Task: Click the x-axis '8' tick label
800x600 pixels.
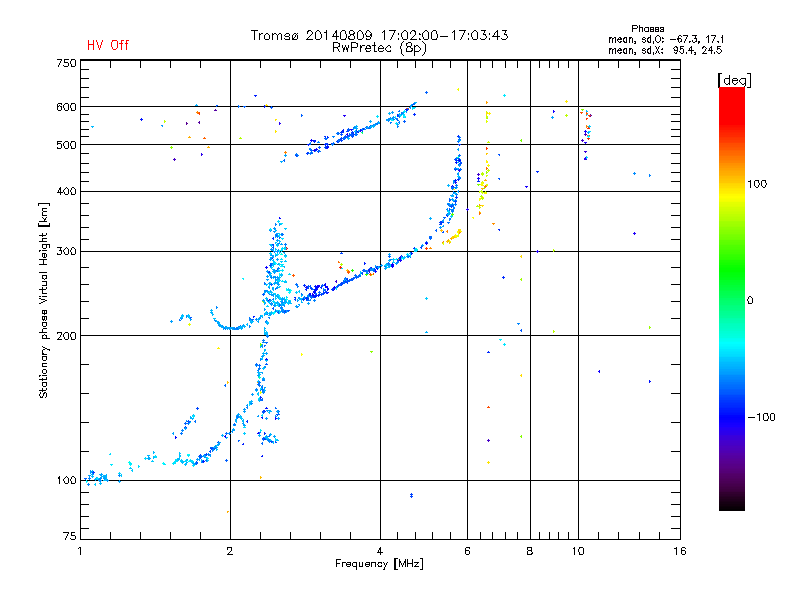Action: pyautogui.click(x=530, y=551)
